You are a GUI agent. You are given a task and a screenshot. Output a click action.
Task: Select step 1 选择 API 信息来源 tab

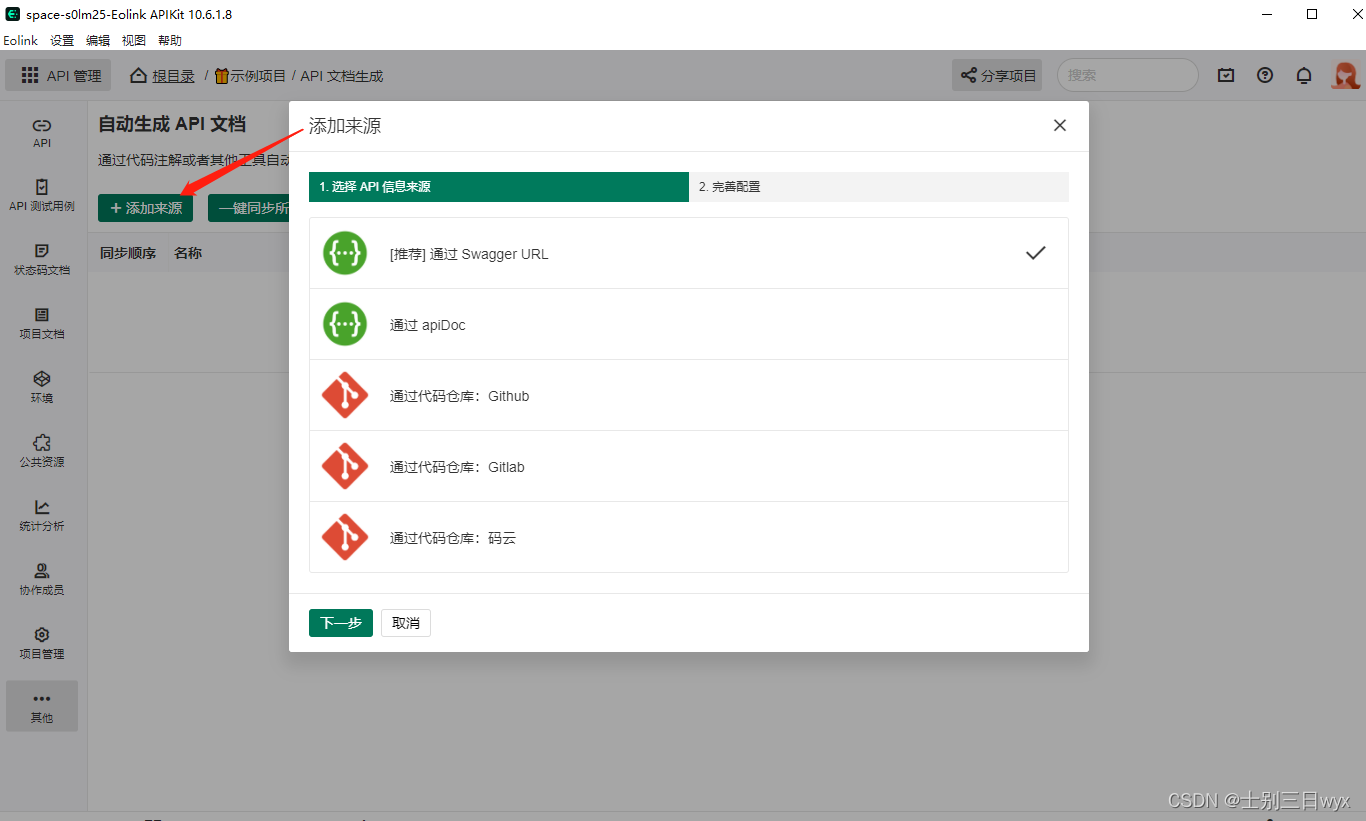[499, 187]
